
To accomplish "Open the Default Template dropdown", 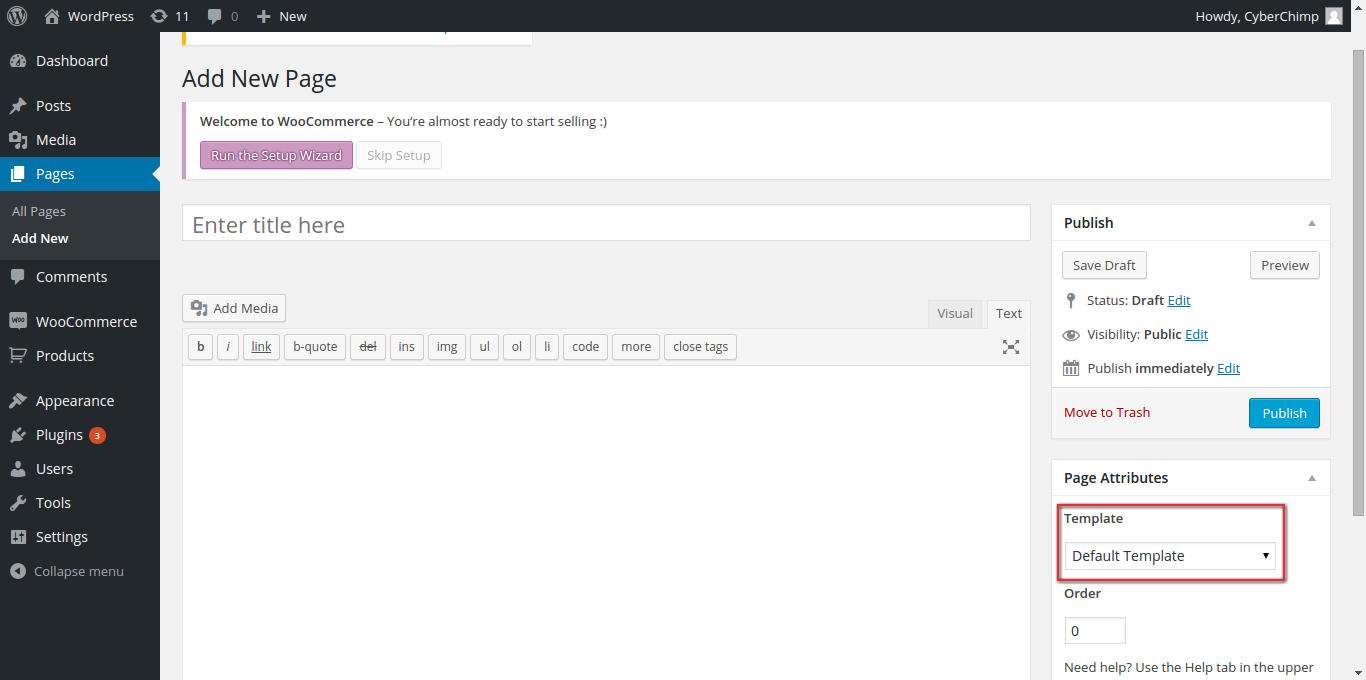I will point(1170,556).
